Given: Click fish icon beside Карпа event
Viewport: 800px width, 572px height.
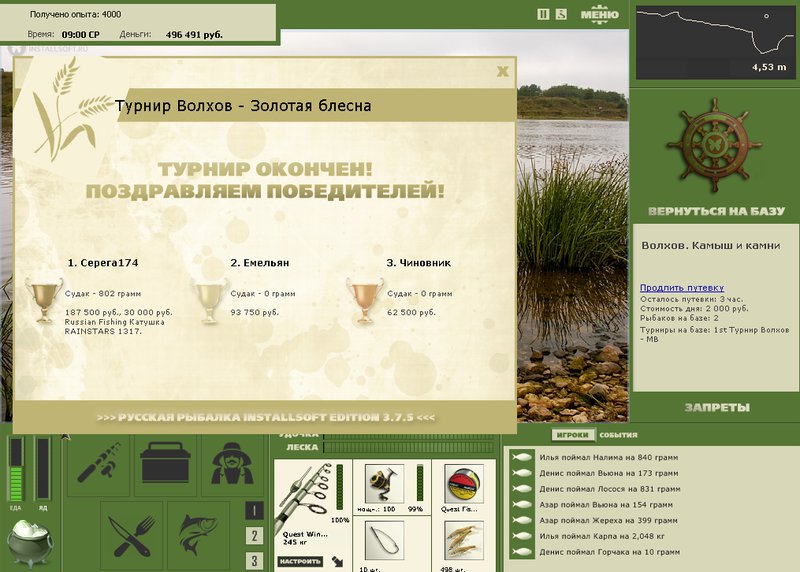Looking at the screenshot, I should [522, 536].
